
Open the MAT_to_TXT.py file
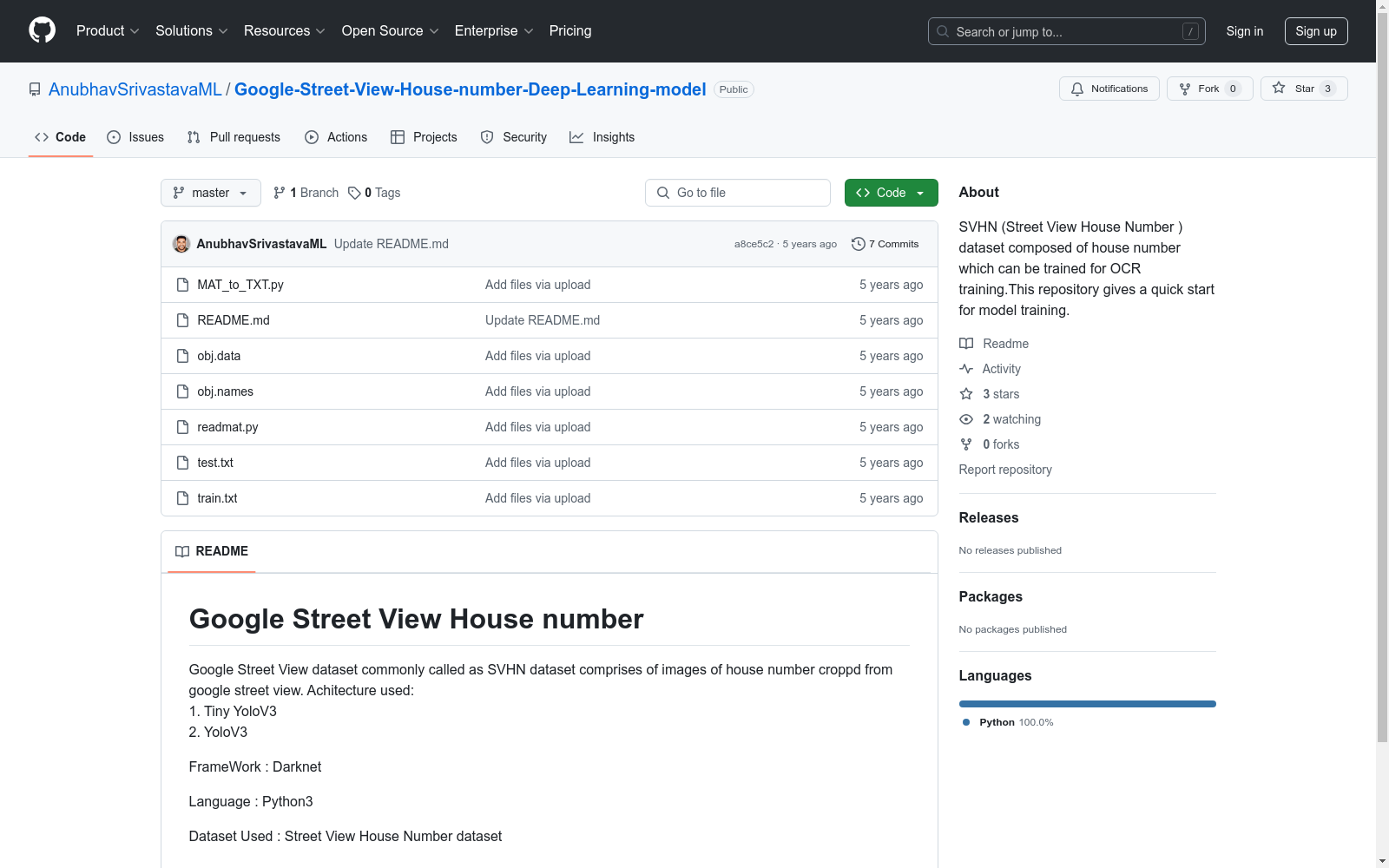pyautogui.click(x=240, y=285)
